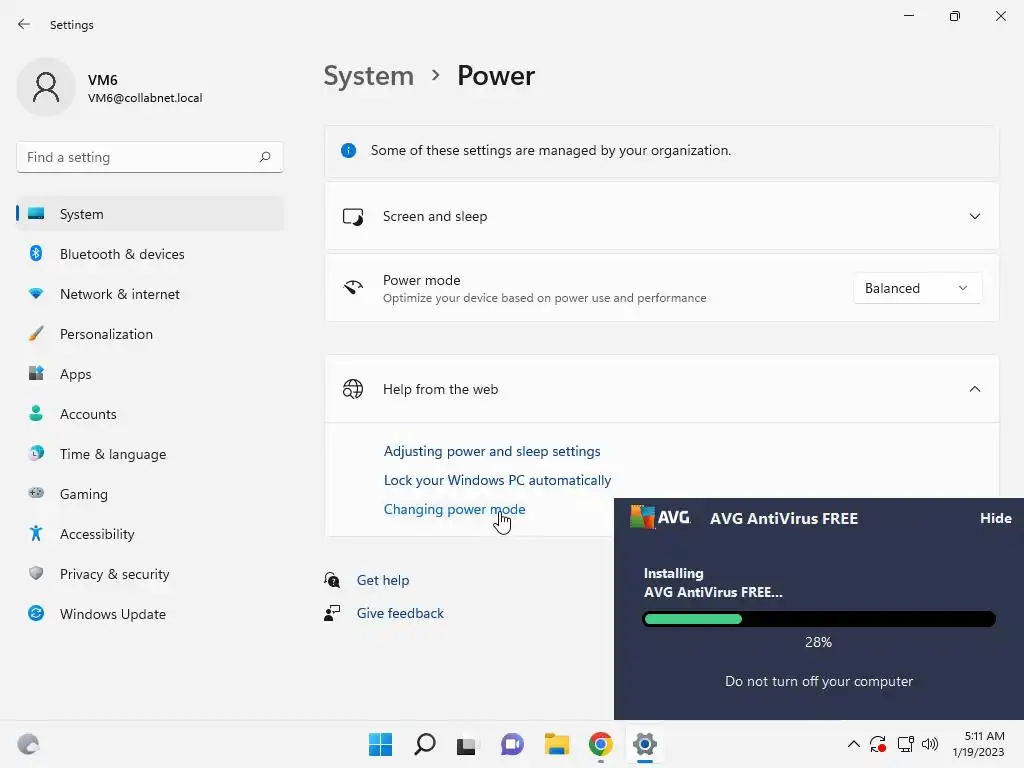
Task: Open widgets weather icon on taskbar
Action: [28, 744]
